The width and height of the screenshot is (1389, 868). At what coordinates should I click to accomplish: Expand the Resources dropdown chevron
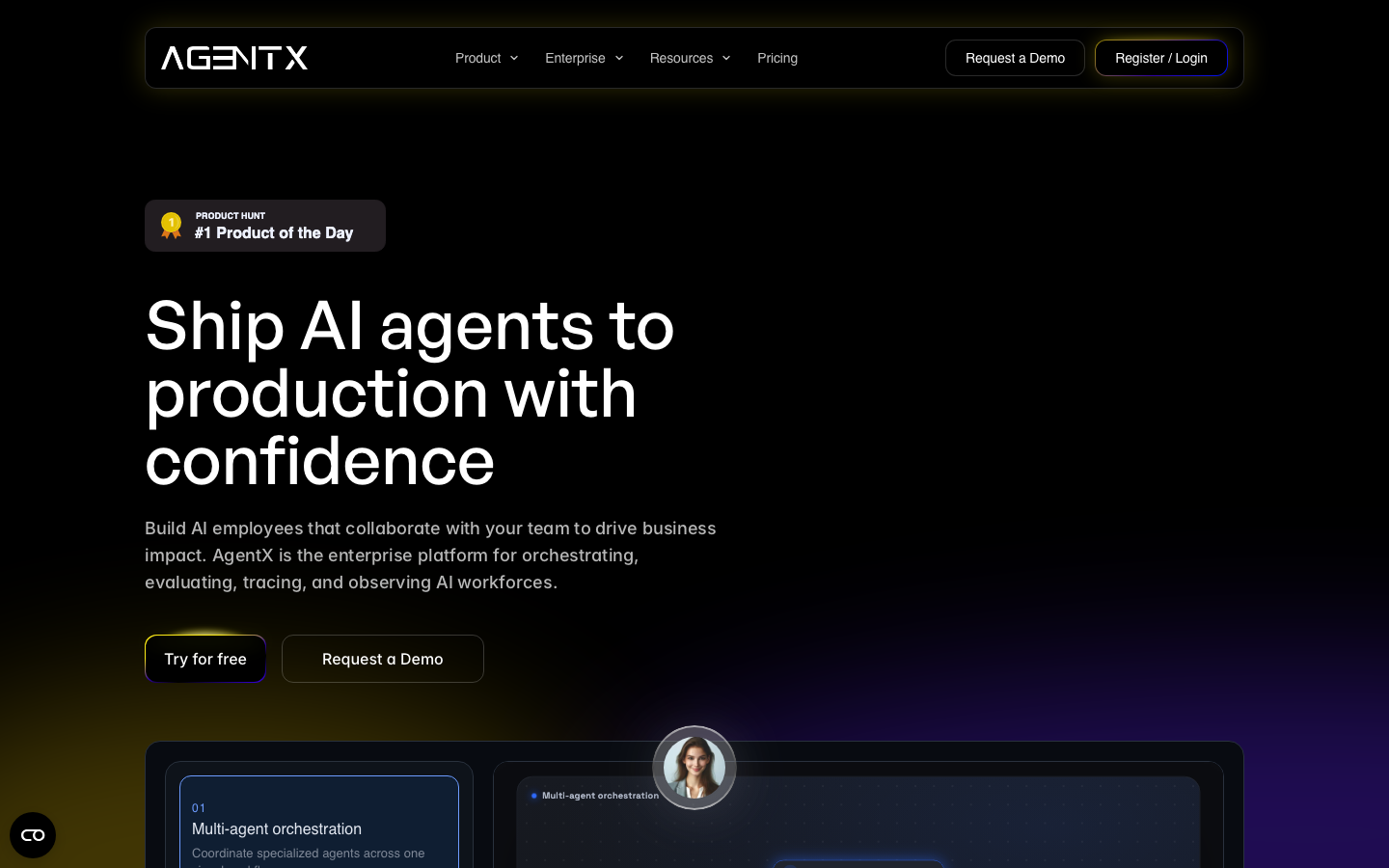click(726, 58)
